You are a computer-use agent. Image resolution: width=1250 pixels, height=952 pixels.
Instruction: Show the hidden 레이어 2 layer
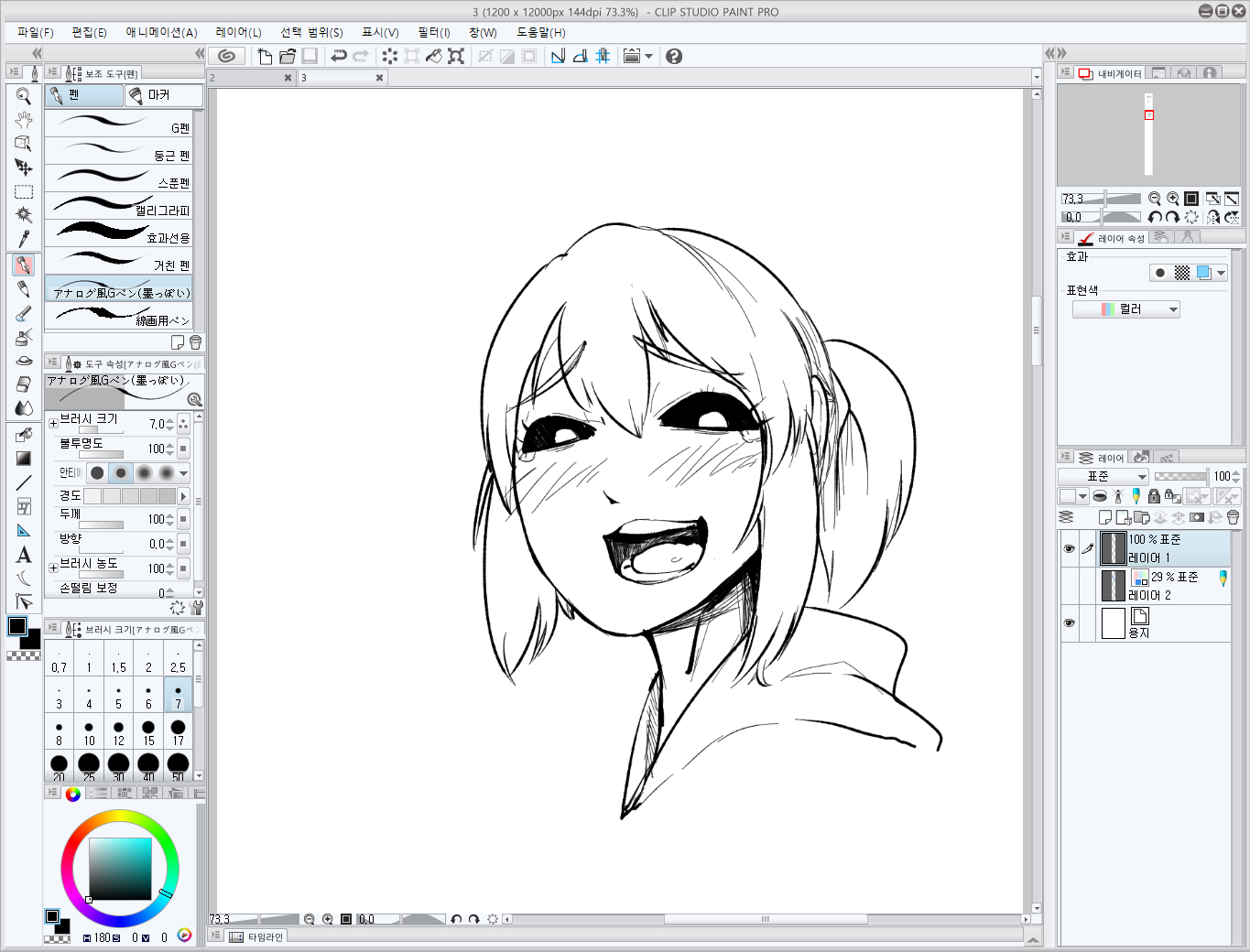pyautogui.click(x=1069, y=586)
